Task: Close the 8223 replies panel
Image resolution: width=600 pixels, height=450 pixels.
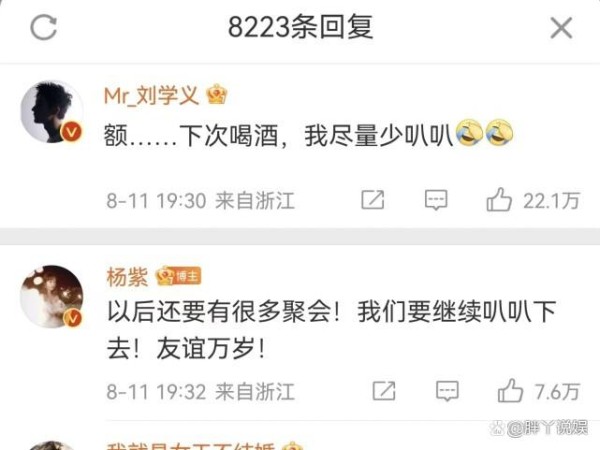Action: (561, 28)
